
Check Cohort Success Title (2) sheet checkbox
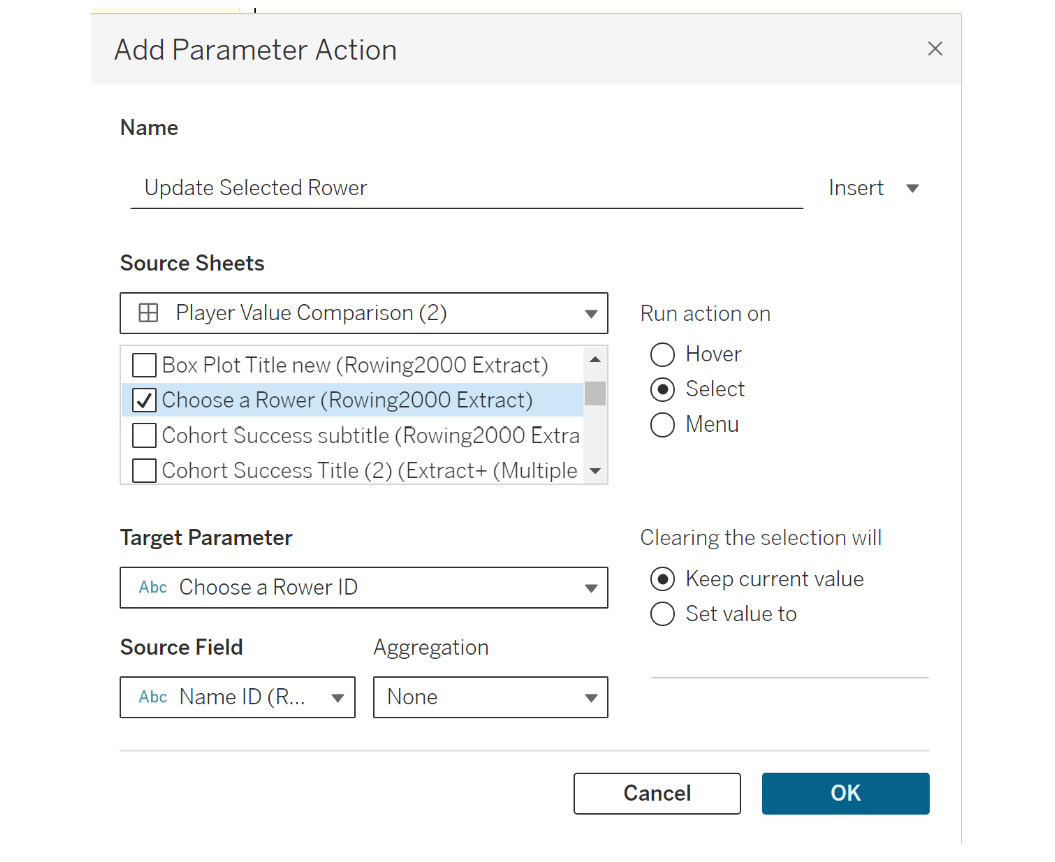click(x=144, y=471)
